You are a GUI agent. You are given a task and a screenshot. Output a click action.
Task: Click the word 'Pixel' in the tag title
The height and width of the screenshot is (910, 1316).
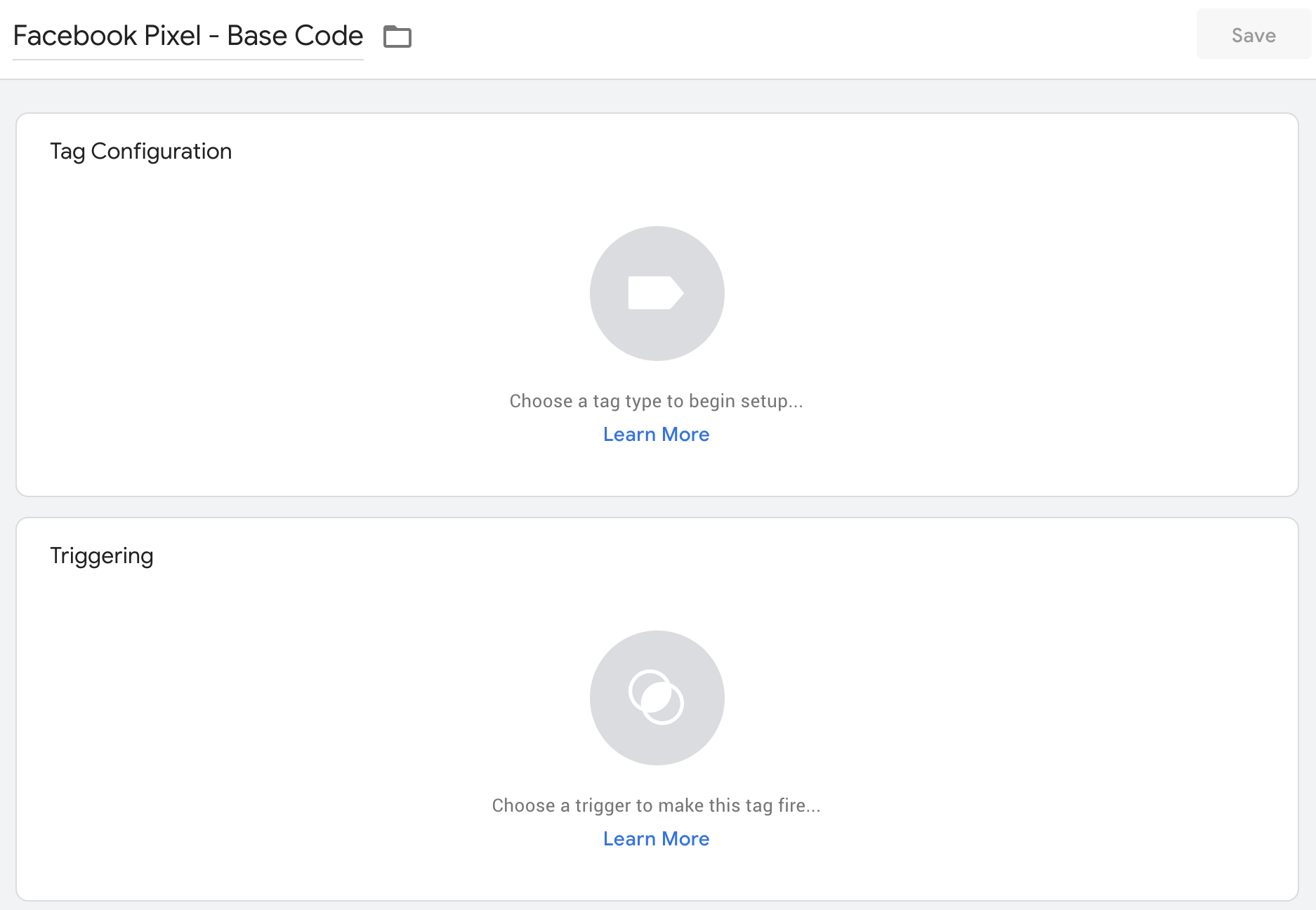[172, 36]
